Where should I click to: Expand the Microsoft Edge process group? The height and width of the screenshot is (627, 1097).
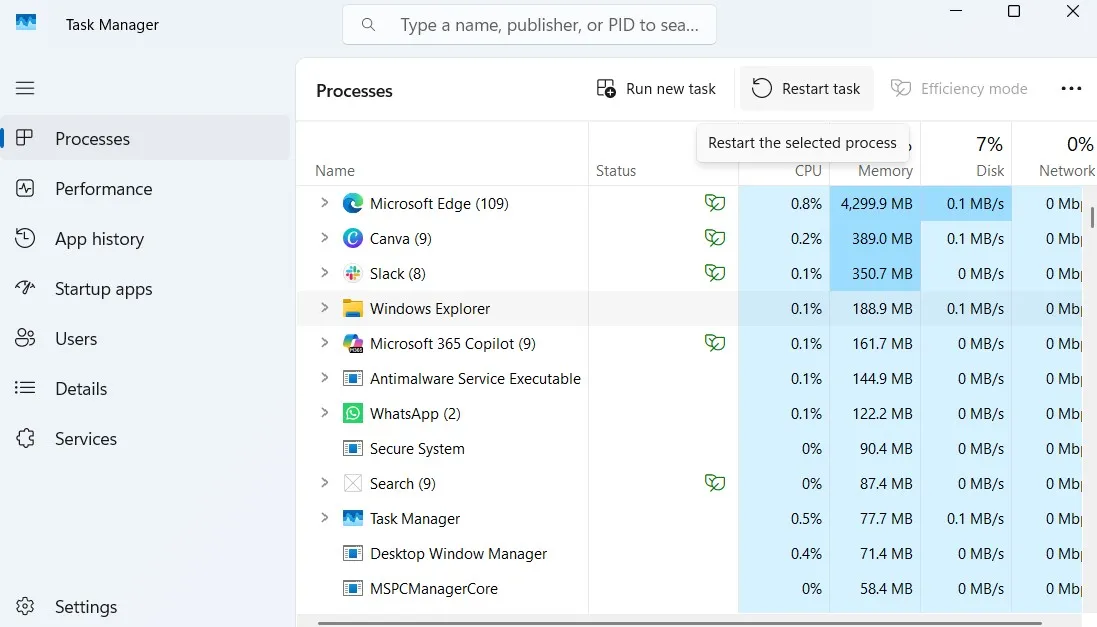[323, 202]
